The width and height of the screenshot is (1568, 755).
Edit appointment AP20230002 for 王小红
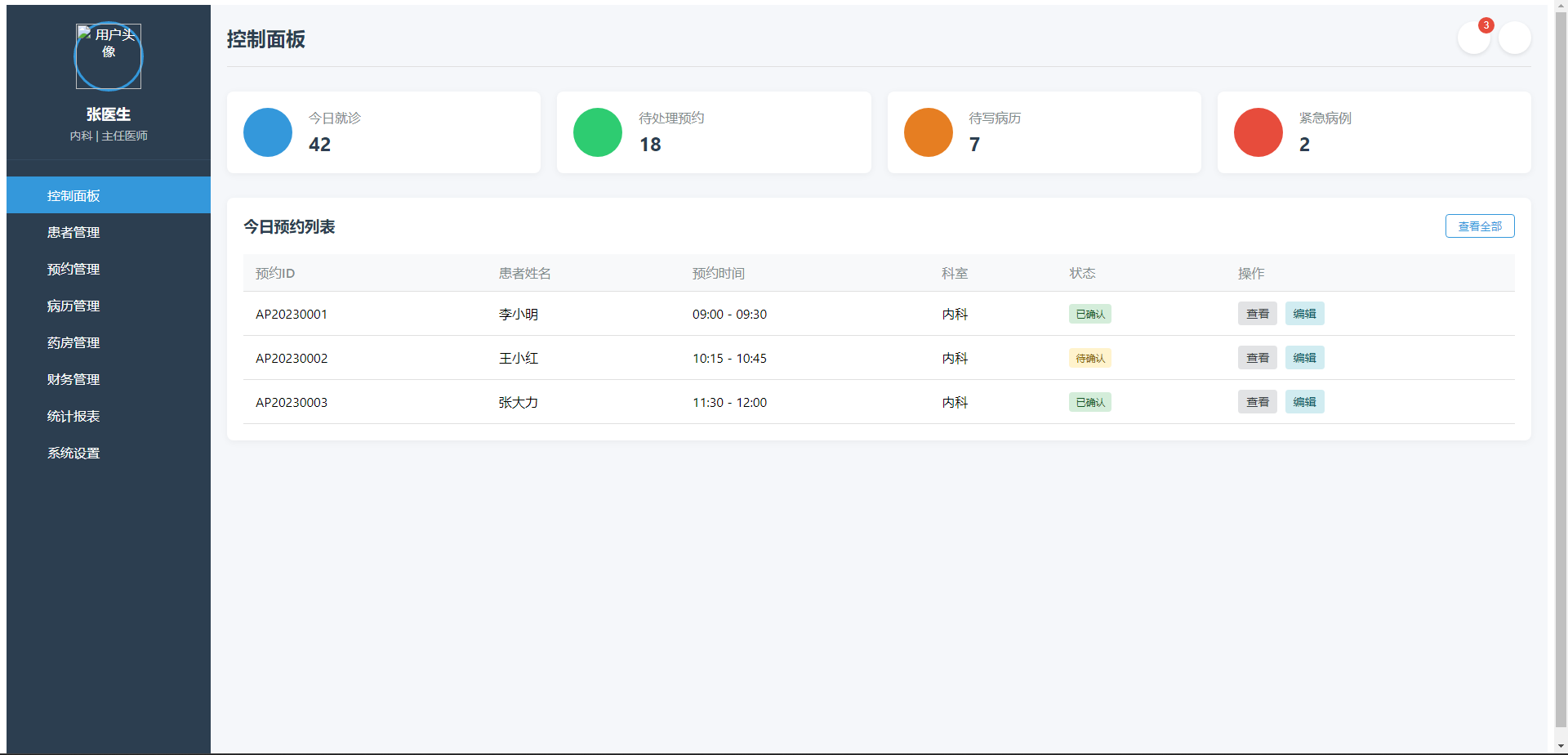pos(1304,358)
